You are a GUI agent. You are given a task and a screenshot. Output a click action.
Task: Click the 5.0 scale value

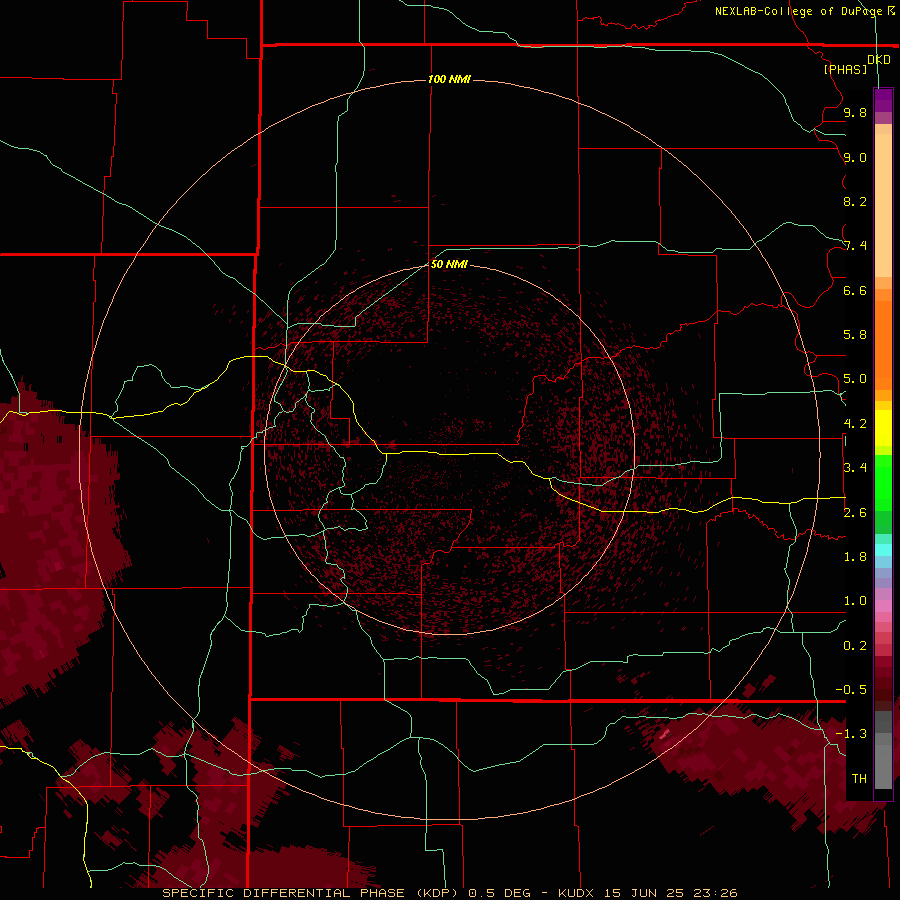point(855,379)
